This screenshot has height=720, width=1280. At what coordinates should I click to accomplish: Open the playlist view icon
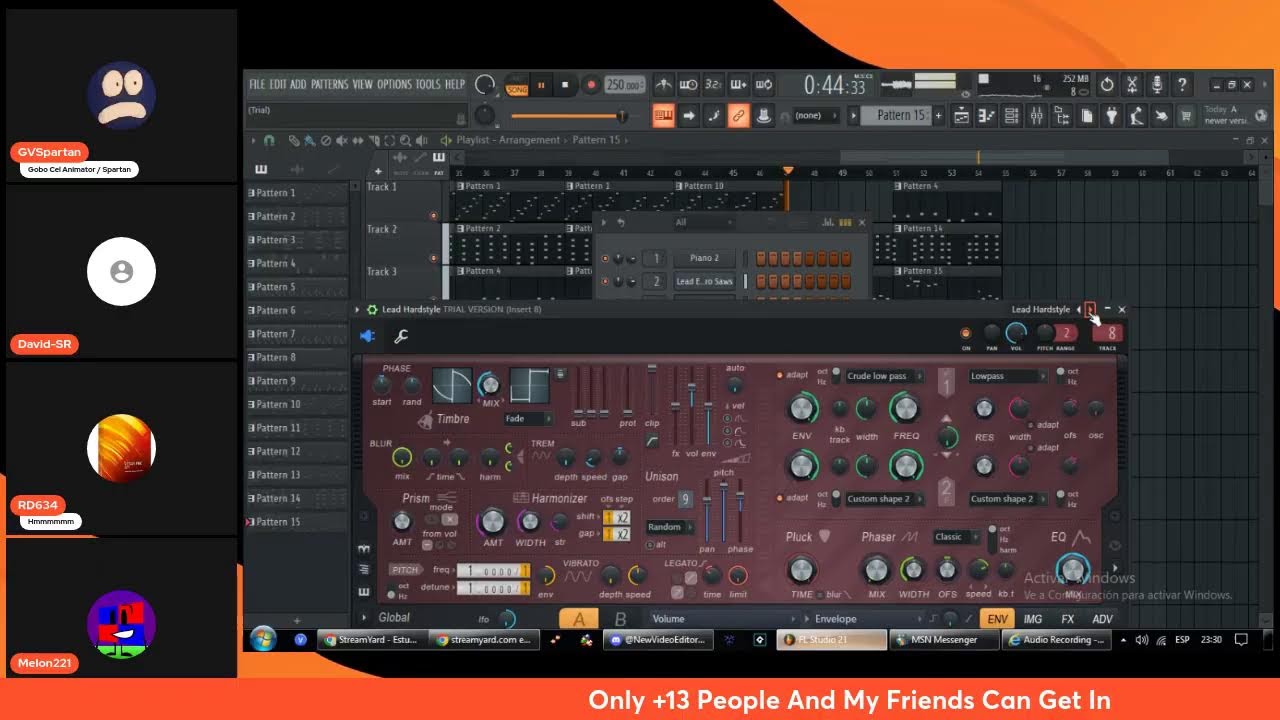(961, 116)
